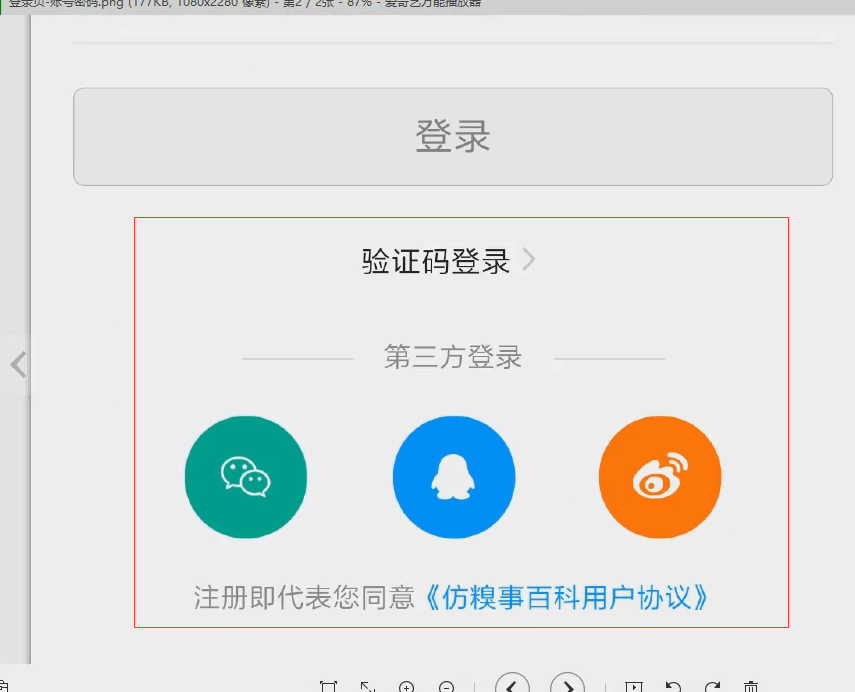Start slideshow with the play-frame icon
The width and height of the screenshot is (855, 692).
(634, 687)
